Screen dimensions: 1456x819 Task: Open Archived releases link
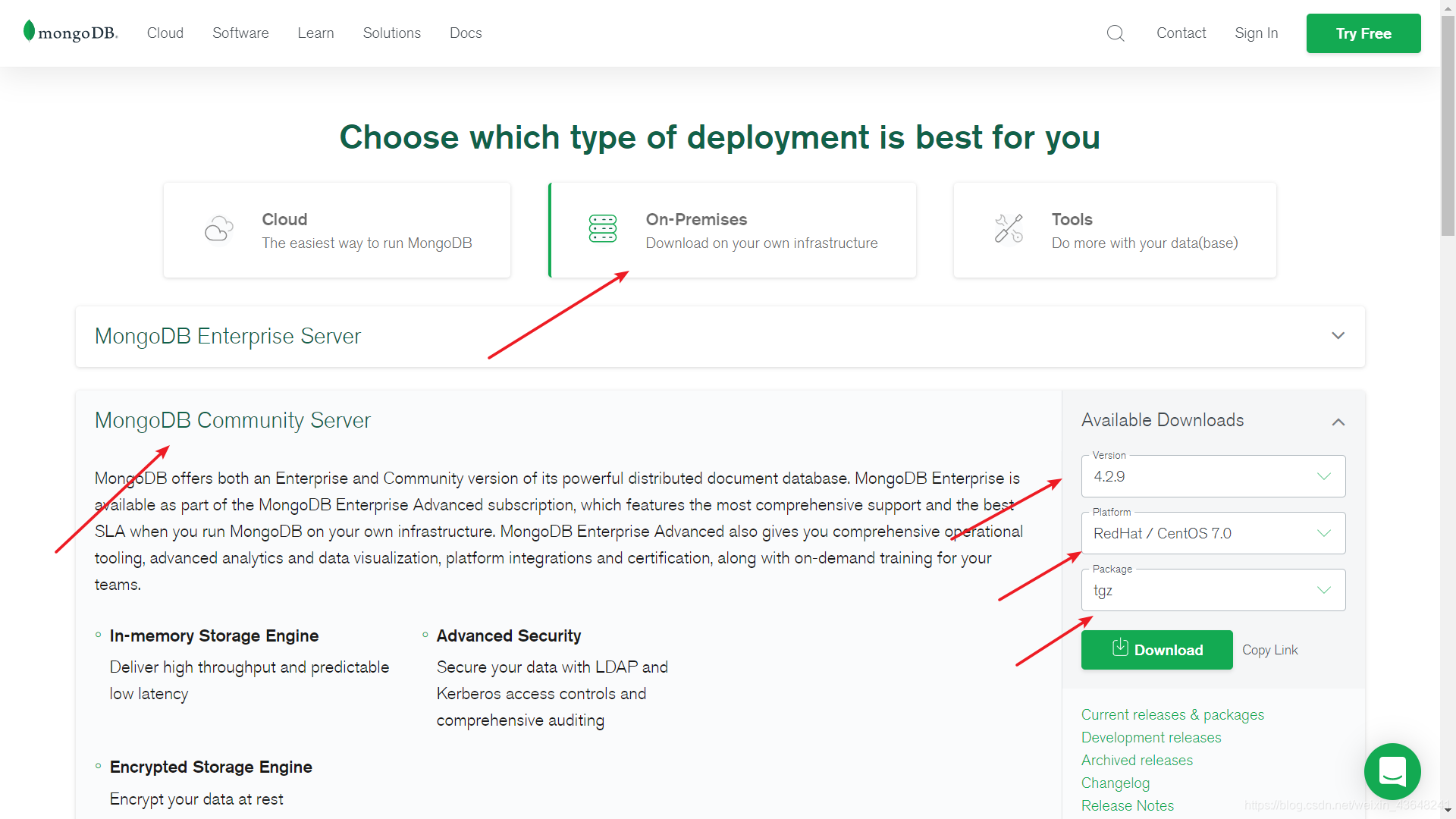pyautogui.click(x=1137, y=760)
